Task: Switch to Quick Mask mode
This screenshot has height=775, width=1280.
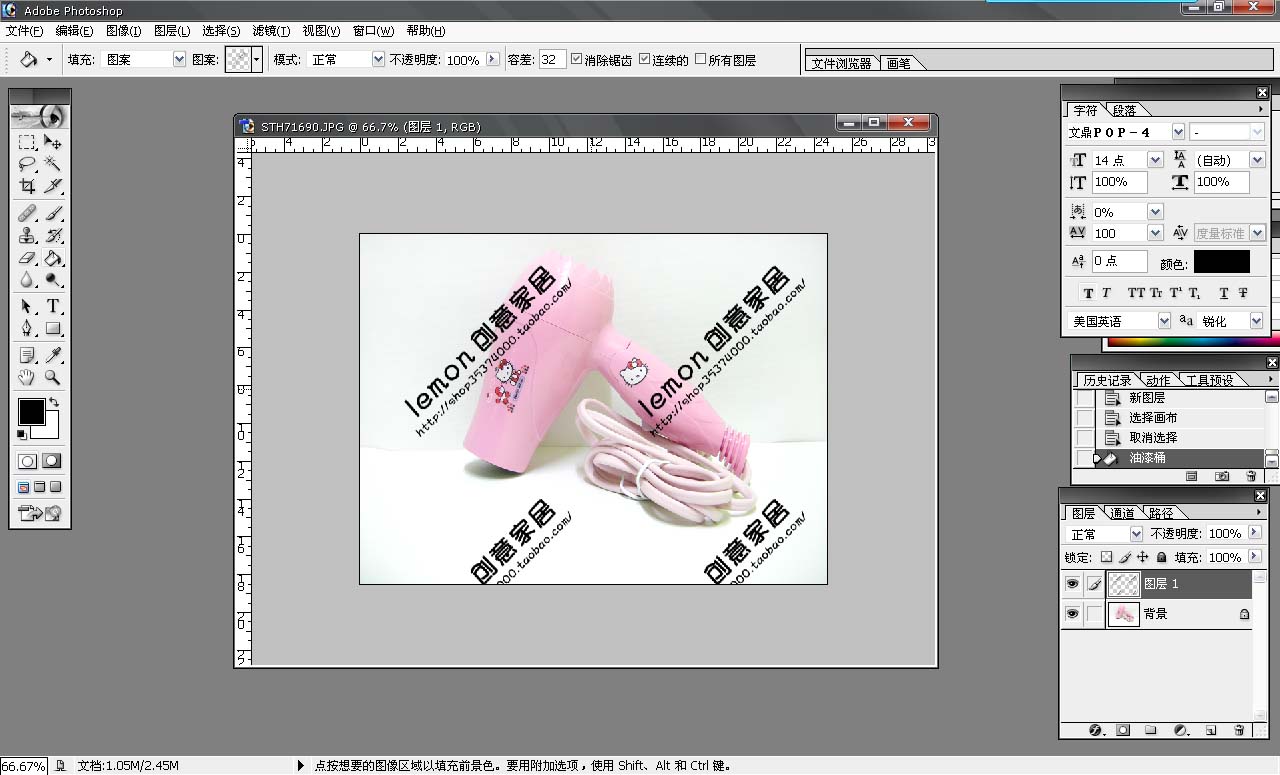Action: 51,461
